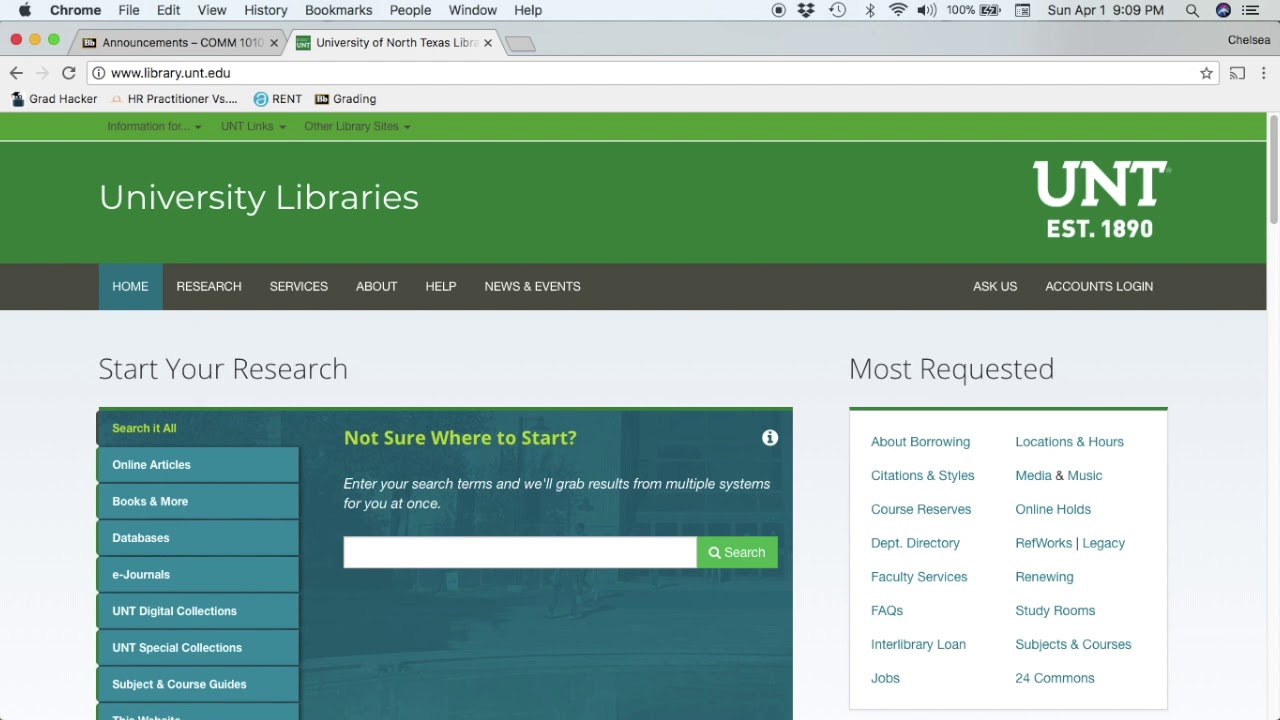Open the Grading bookmark
1280x720 pixels.
point(345,99)
